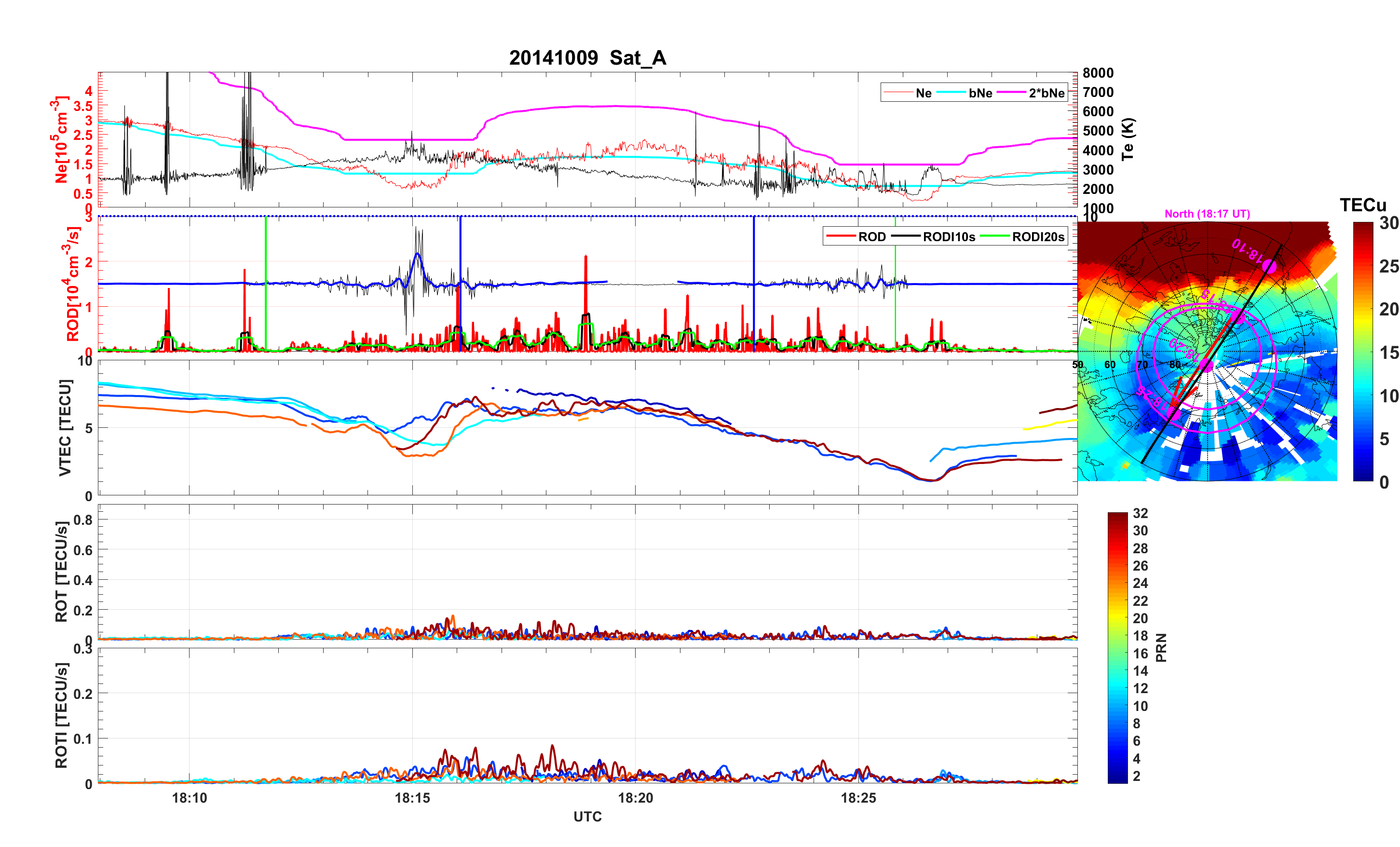Click the UTC x-axis label
The image size is (1400, 847).
coord(587,817)
